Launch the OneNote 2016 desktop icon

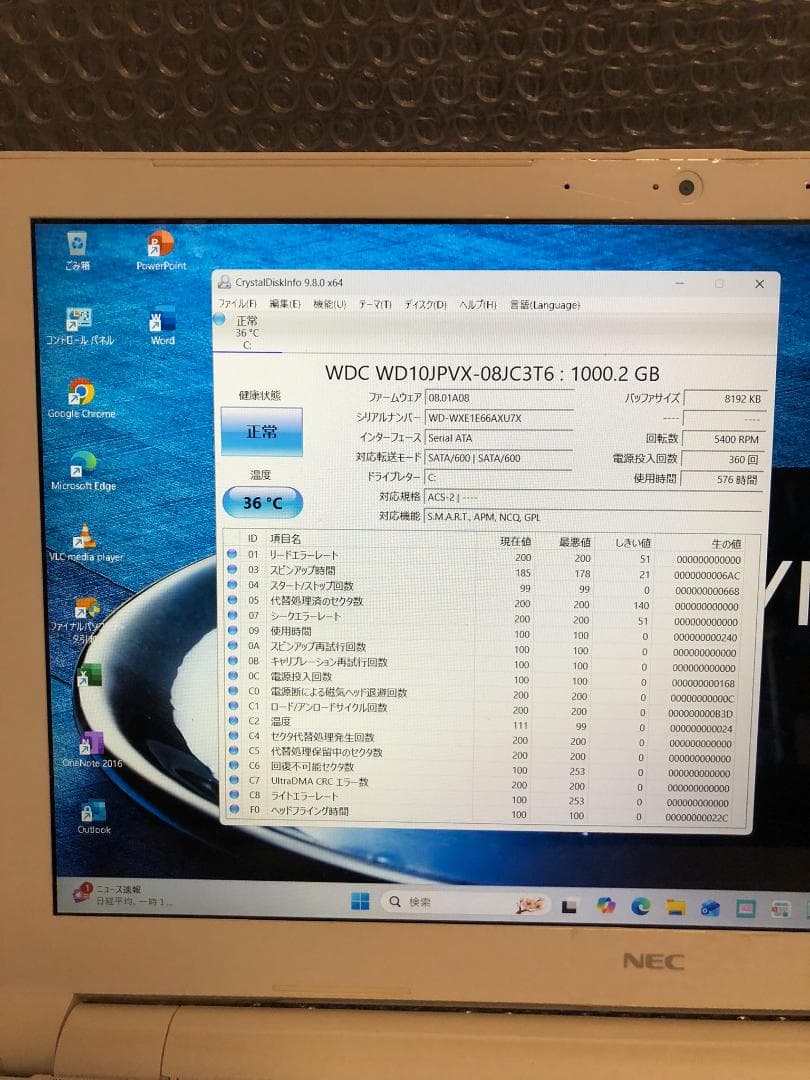coord(92,751)
